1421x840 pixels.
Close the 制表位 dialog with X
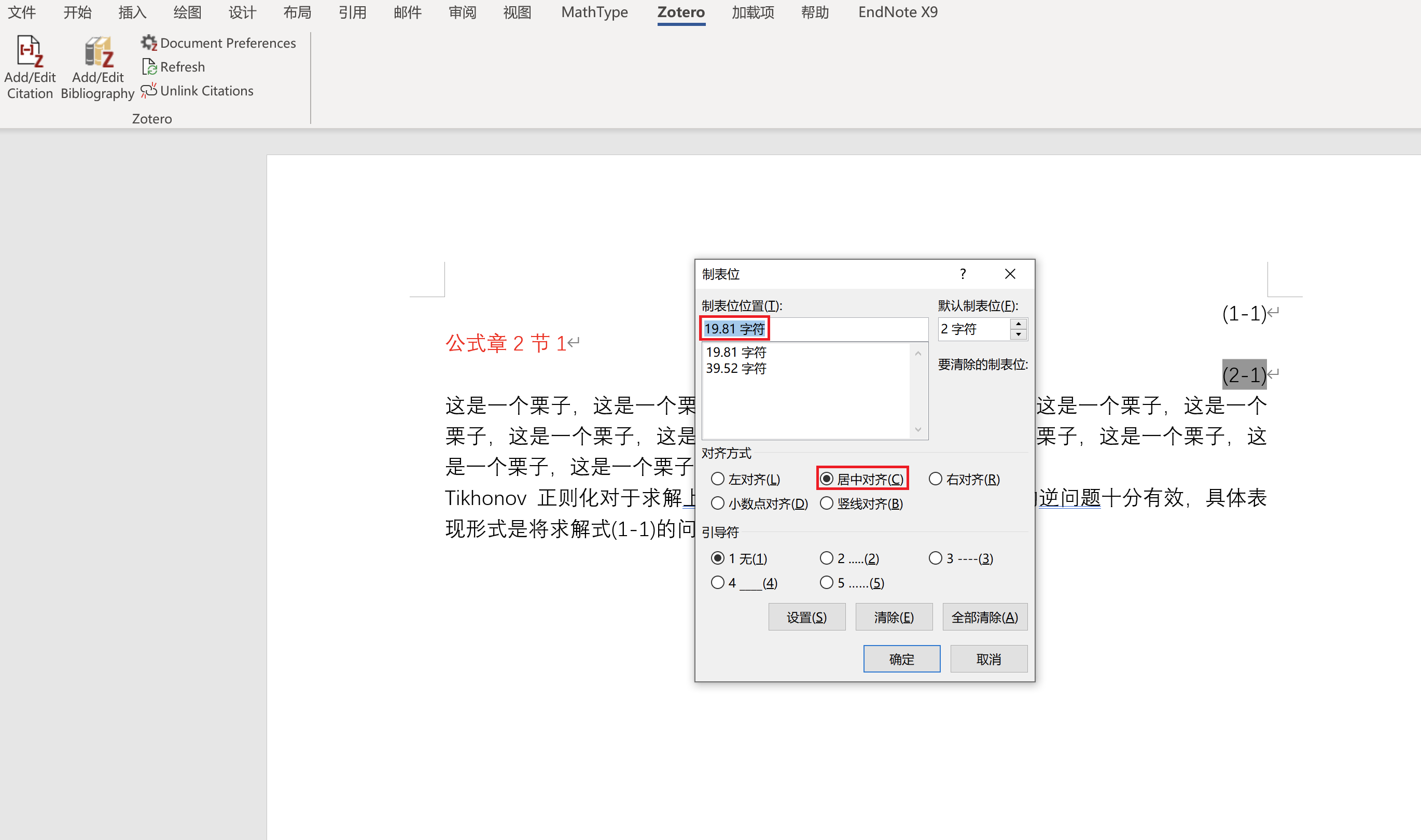point(1010,274)
